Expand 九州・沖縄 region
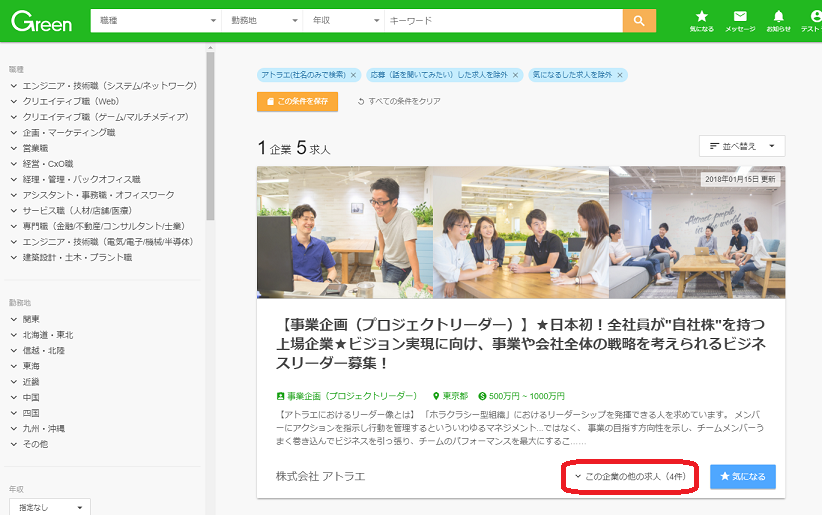Screen dimensions: 822x515 pyautogui.click(x=38, y=428)
